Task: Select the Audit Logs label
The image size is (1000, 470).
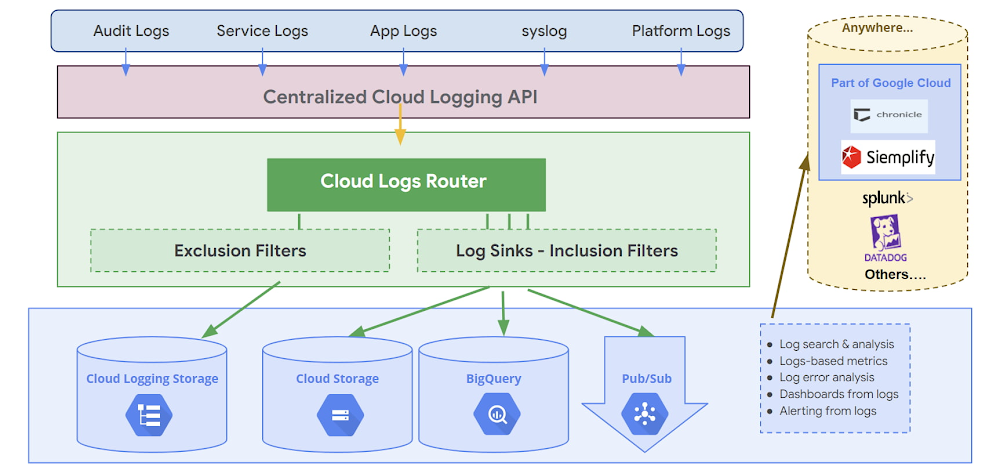Action: [x=131, y=31]
